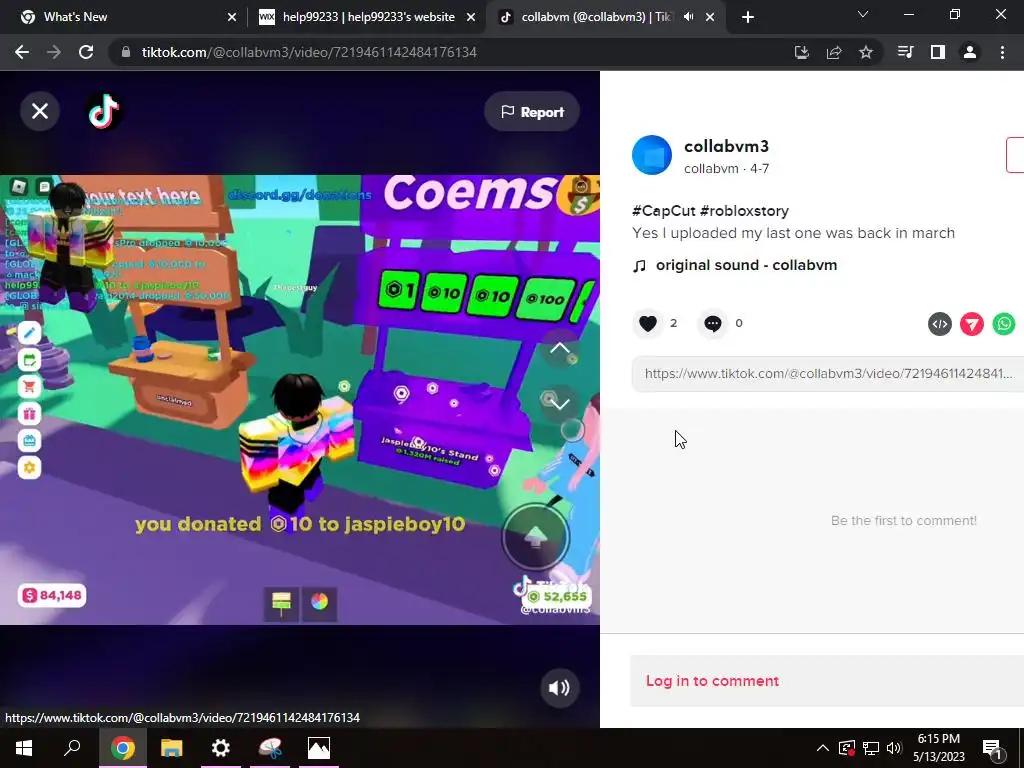Go forward in the browser
Screen dimensions: 1024x768
coord(54,52)
